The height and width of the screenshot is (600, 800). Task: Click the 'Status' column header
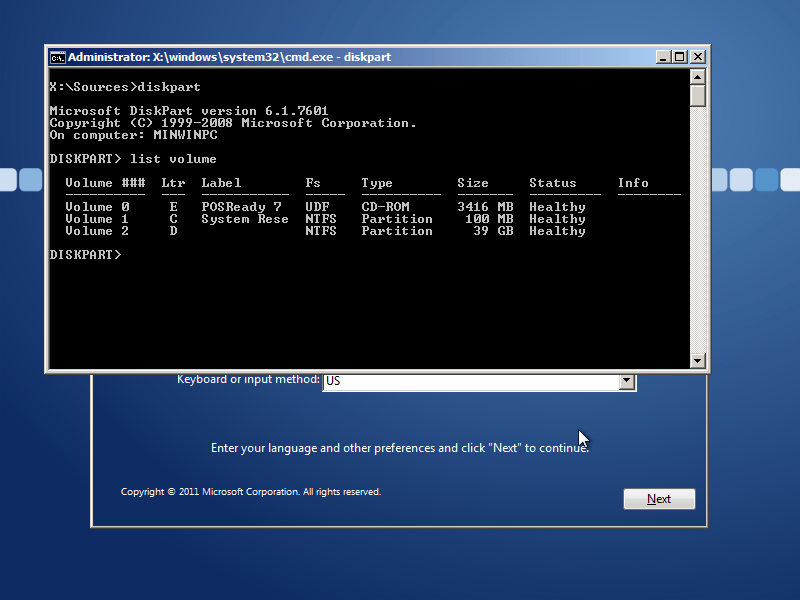[553, 183]
